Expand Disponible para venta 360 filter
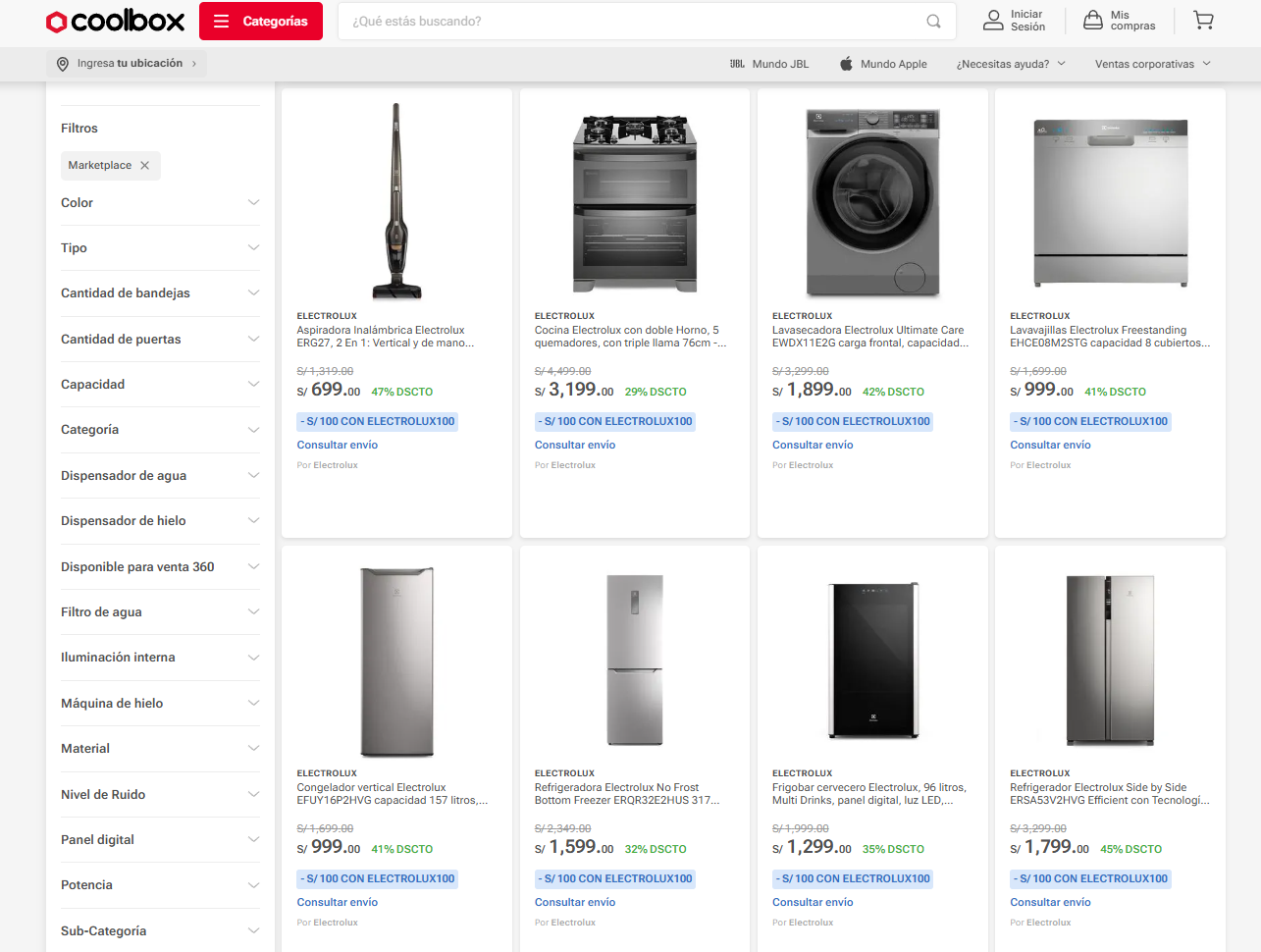The image size is (1261, 952). pos(160,567)
